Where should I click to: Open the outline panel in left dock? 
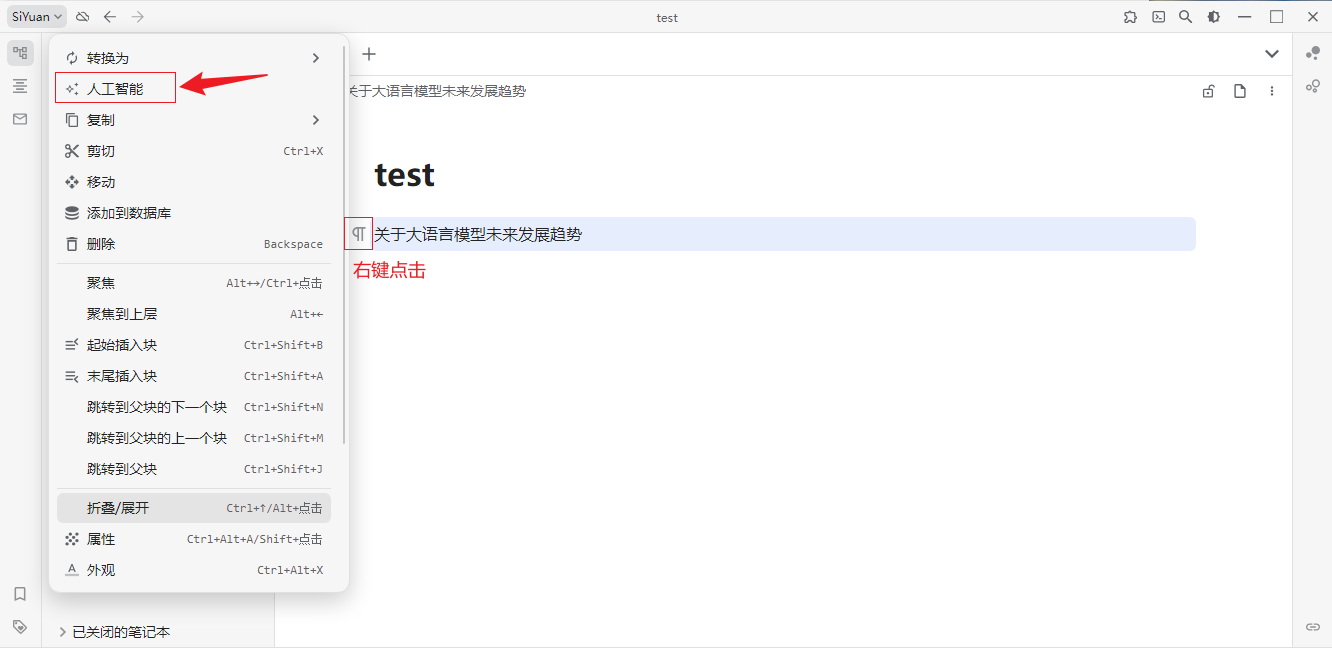pyautogui.click(x=20, y=86)
